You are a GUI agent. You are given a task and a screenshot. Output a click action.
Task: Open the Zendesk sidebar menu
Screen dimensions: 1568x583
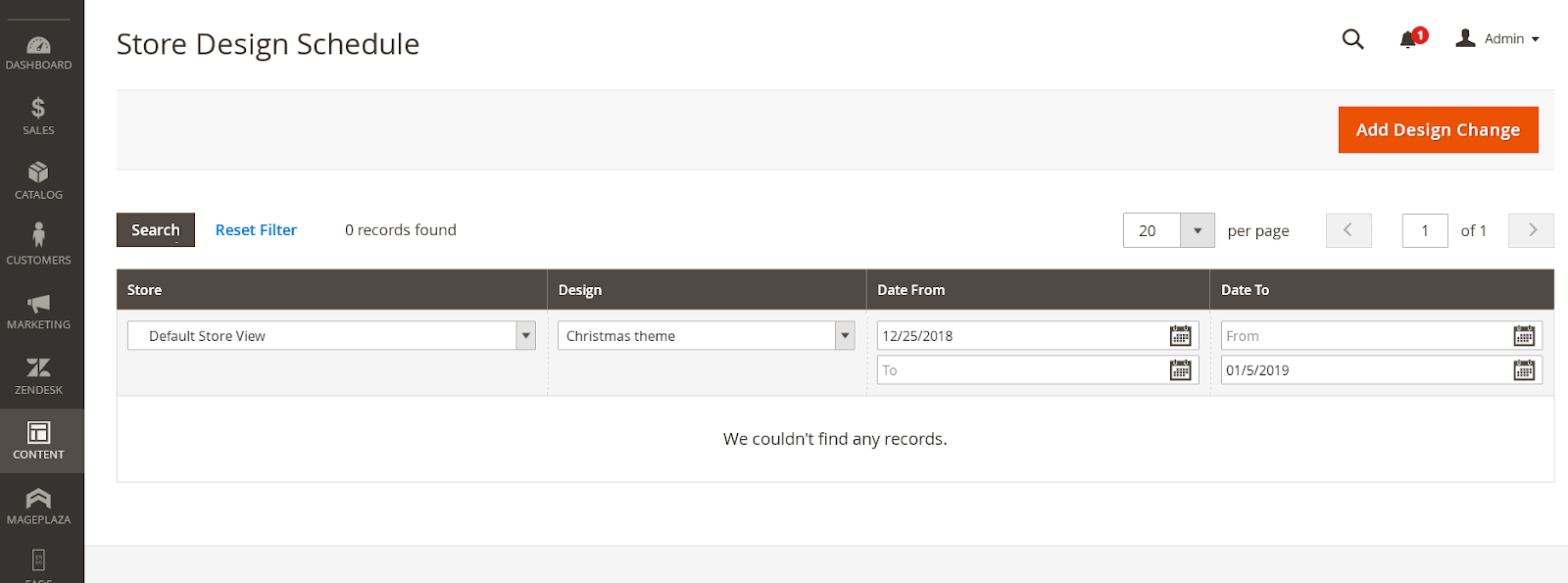point(38,376)
